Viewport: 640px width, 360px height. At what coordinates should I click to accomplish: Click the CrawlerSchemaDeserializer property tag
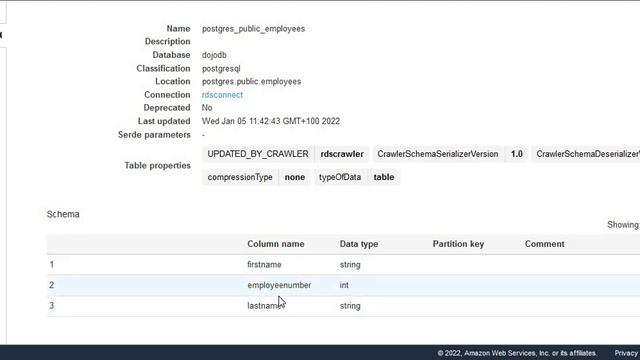587,154
